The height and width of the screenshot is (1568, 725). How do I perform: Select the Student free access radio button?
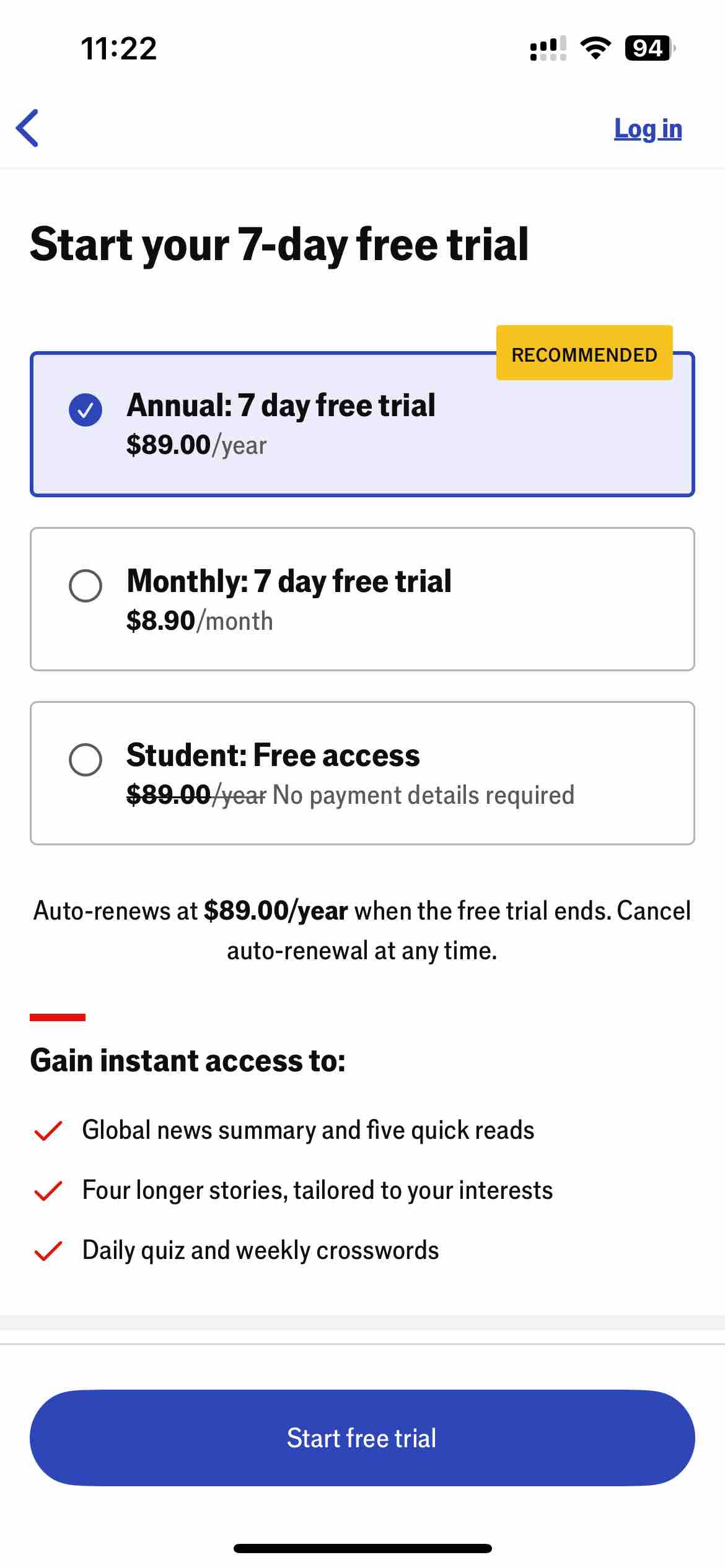tap(86, 759)
